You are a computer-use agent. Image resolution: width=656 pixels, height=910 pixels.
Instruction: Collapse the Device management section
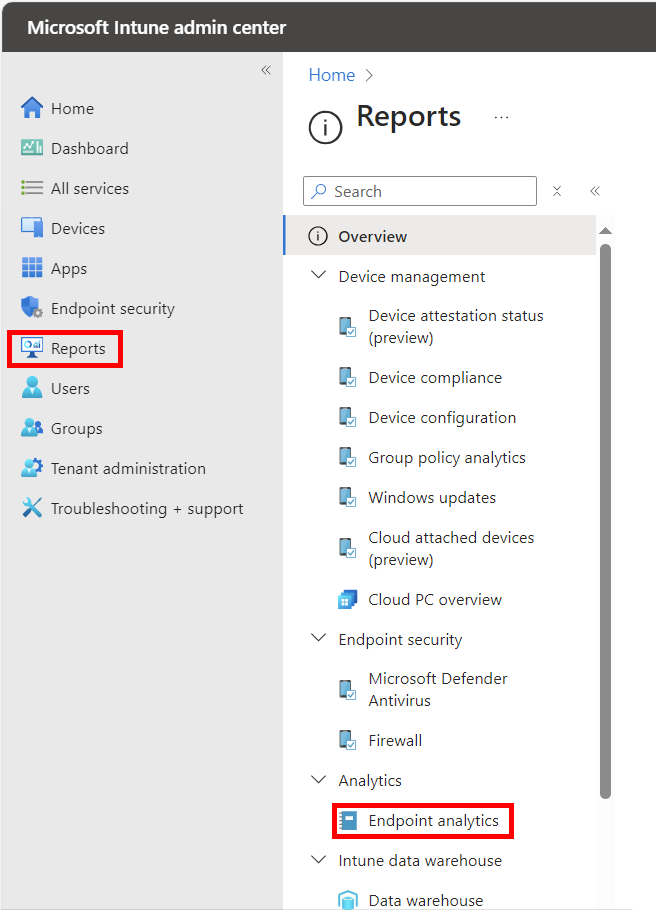coord(318,275)
